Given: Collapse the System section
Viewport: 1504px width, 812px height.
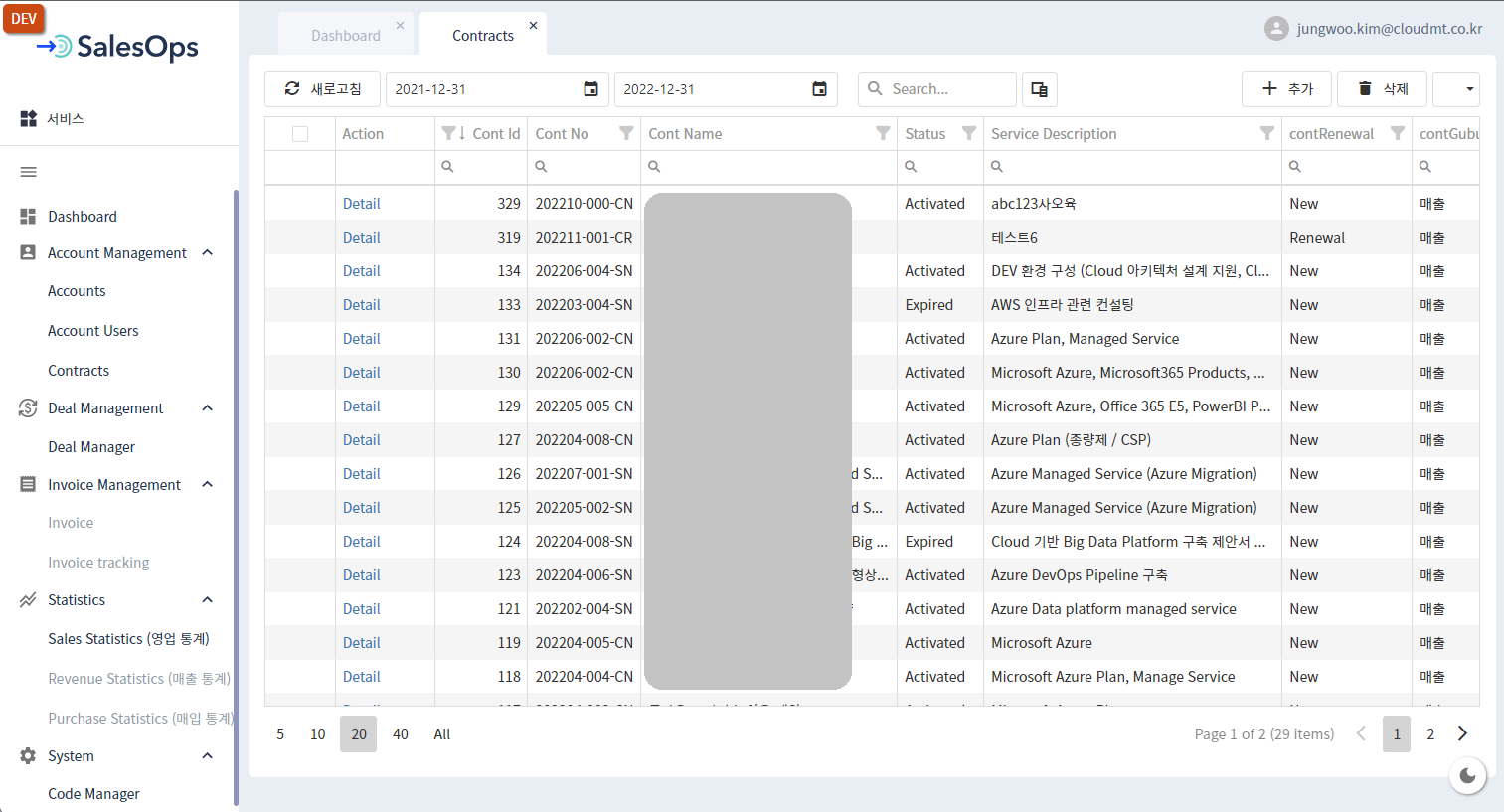Looking at the screenshot, I should click(208, 755).
